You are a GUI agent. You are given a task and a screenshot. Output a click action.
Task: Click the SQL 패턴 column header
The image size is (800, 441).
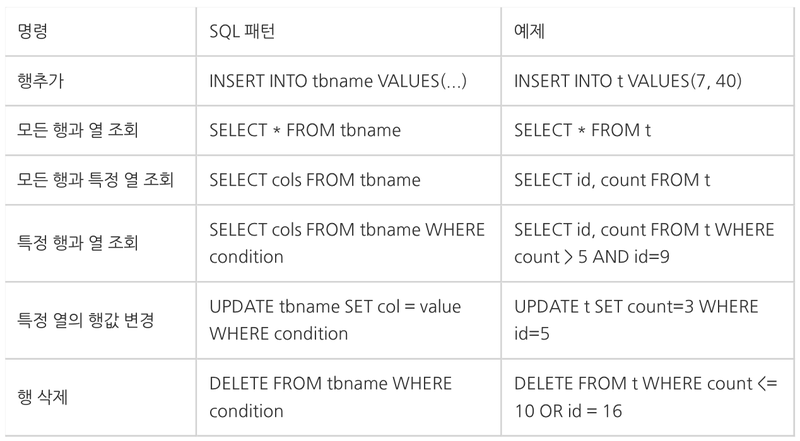[242, 32]
